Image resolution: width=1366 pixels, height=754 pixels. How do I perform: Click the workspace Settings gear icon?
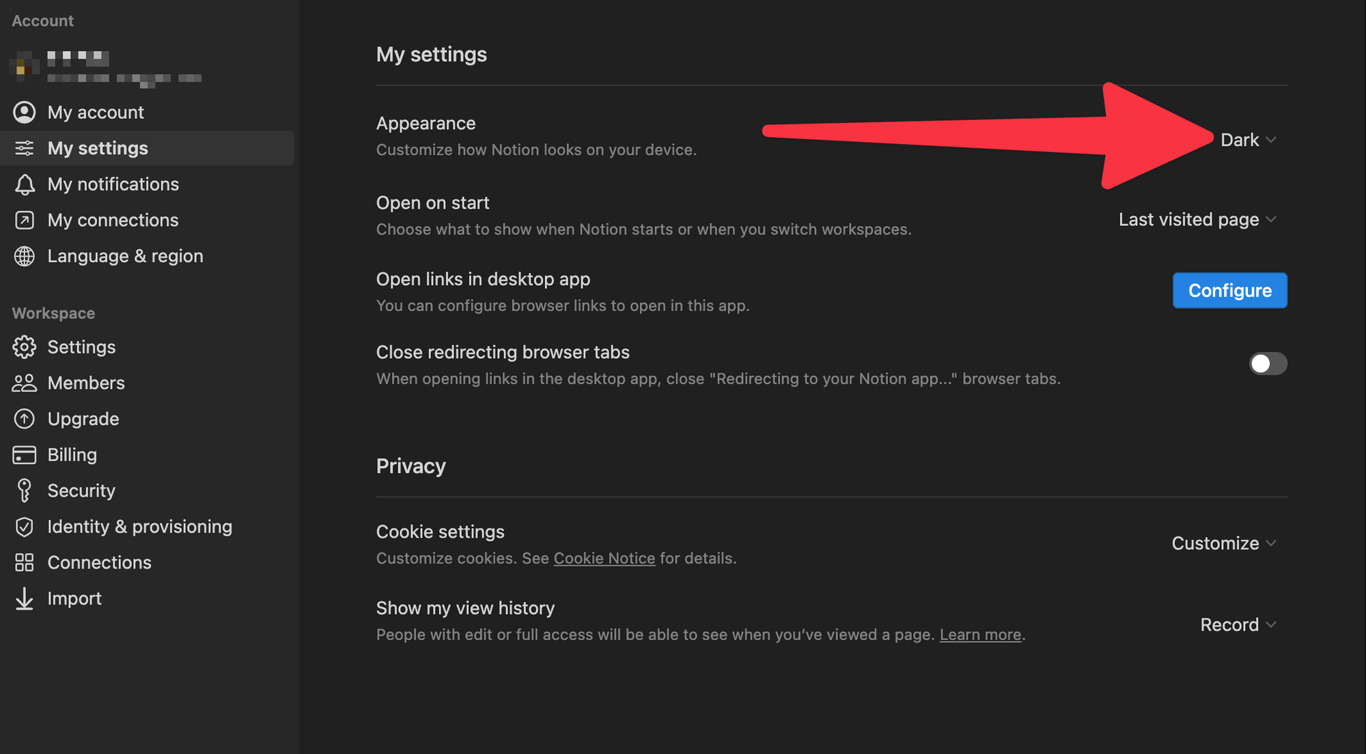(x=24, y=347)
